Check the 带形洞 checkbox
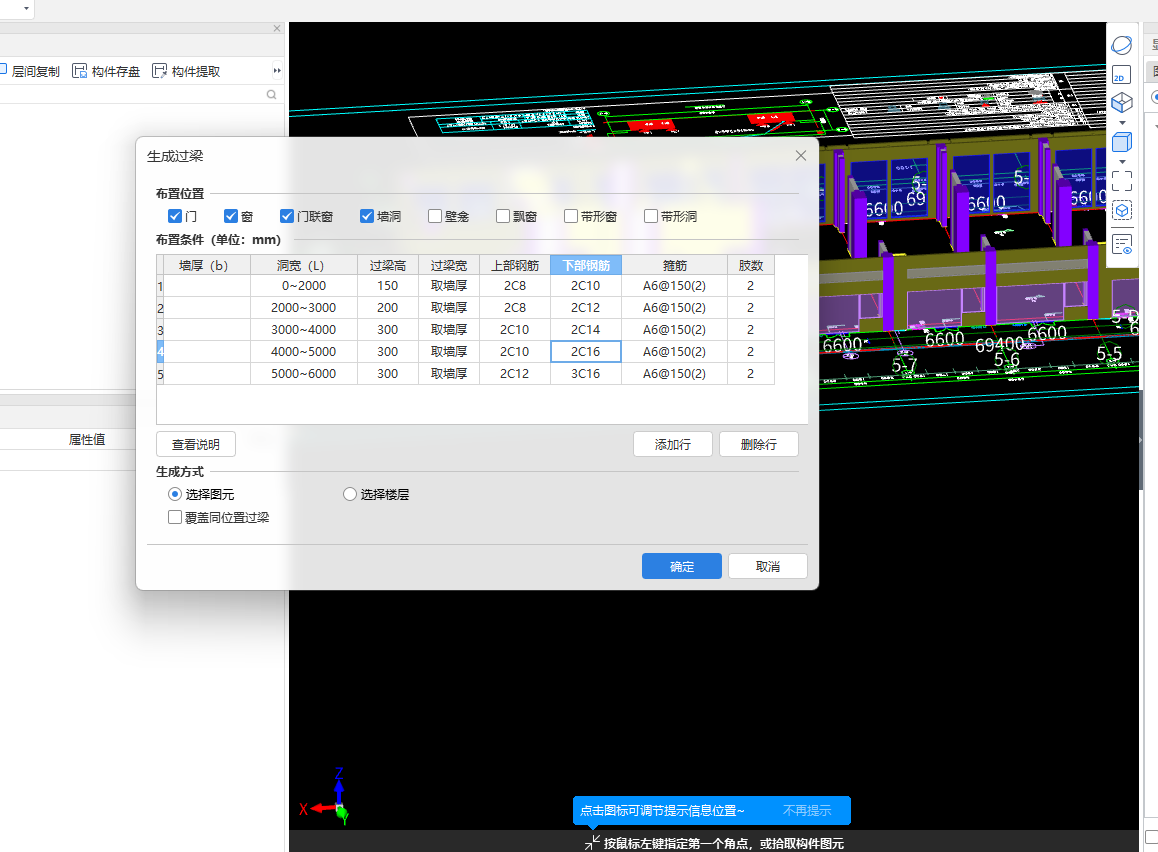The width and height of the screenshot is (1158, 852). (x=651, y=216)
